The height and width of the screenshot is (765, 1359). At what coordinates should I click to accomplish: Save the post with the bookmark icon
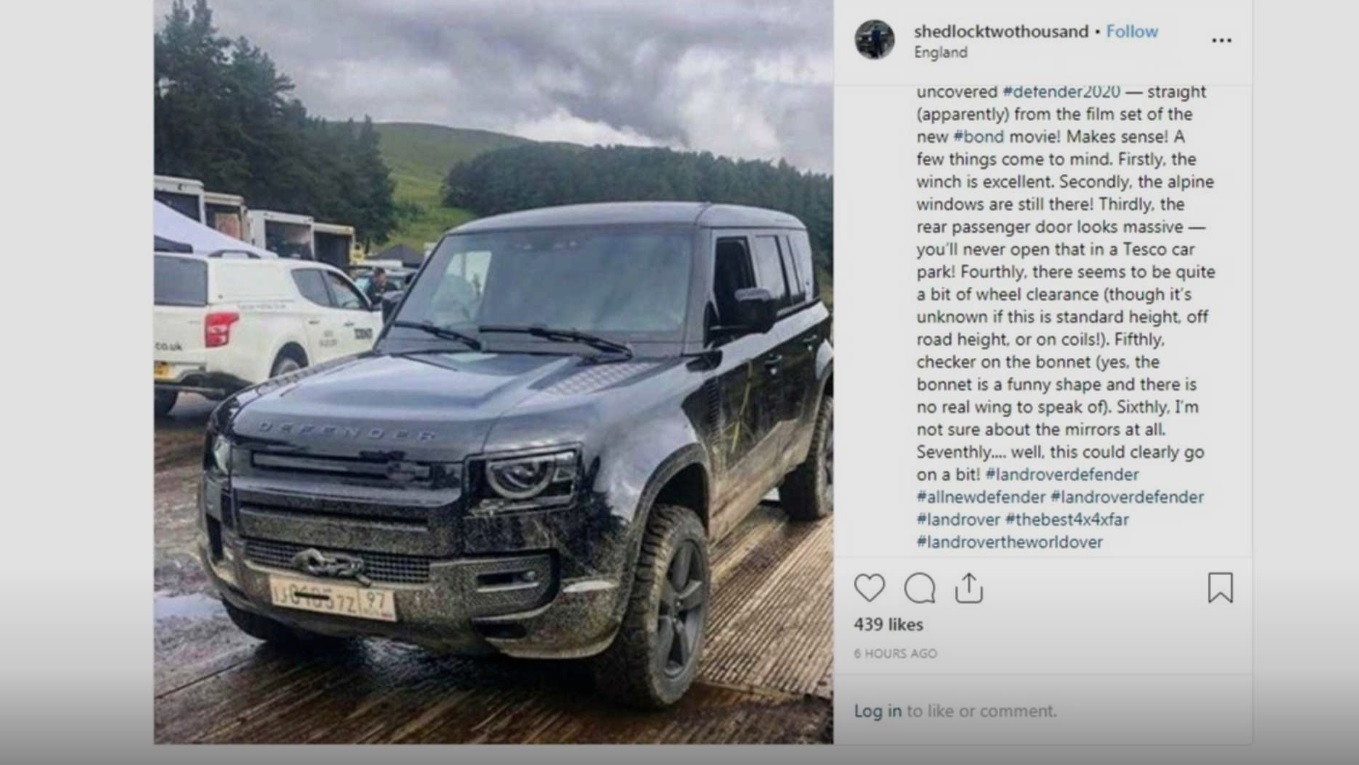1220,588
